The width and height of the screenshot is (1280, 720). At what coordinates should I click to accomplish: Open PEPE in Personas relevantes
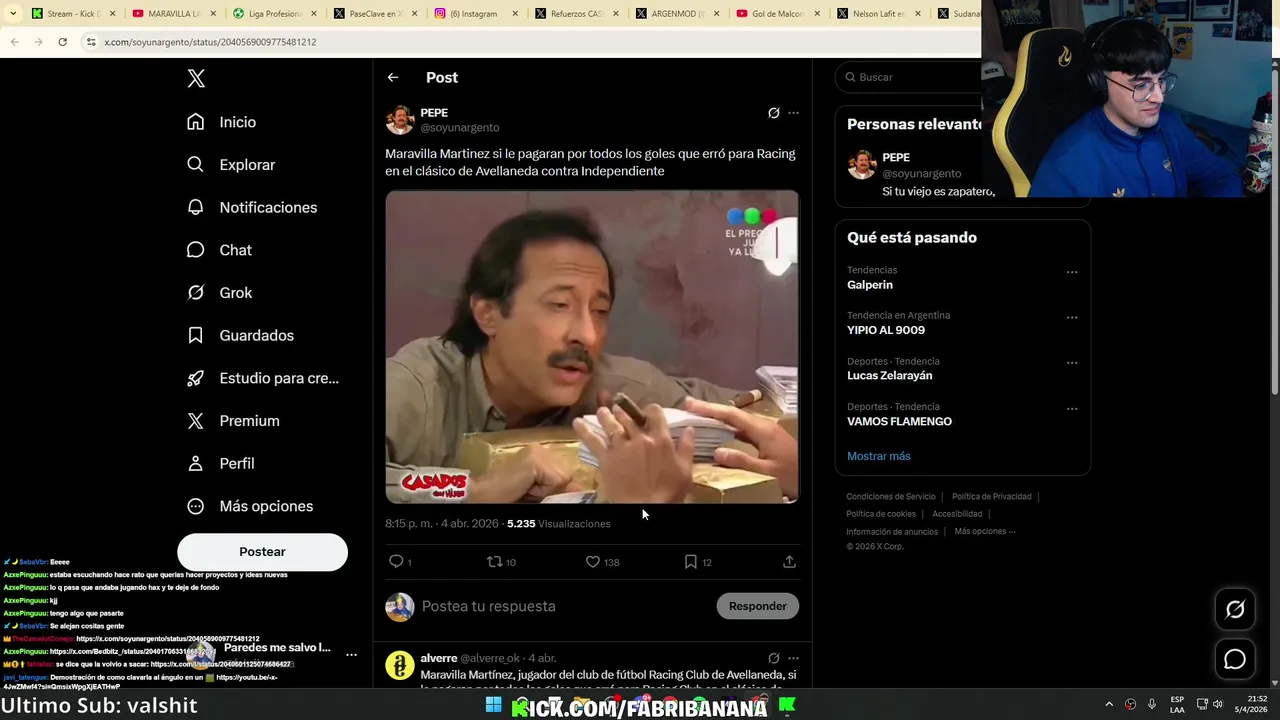tap(896, 157)
